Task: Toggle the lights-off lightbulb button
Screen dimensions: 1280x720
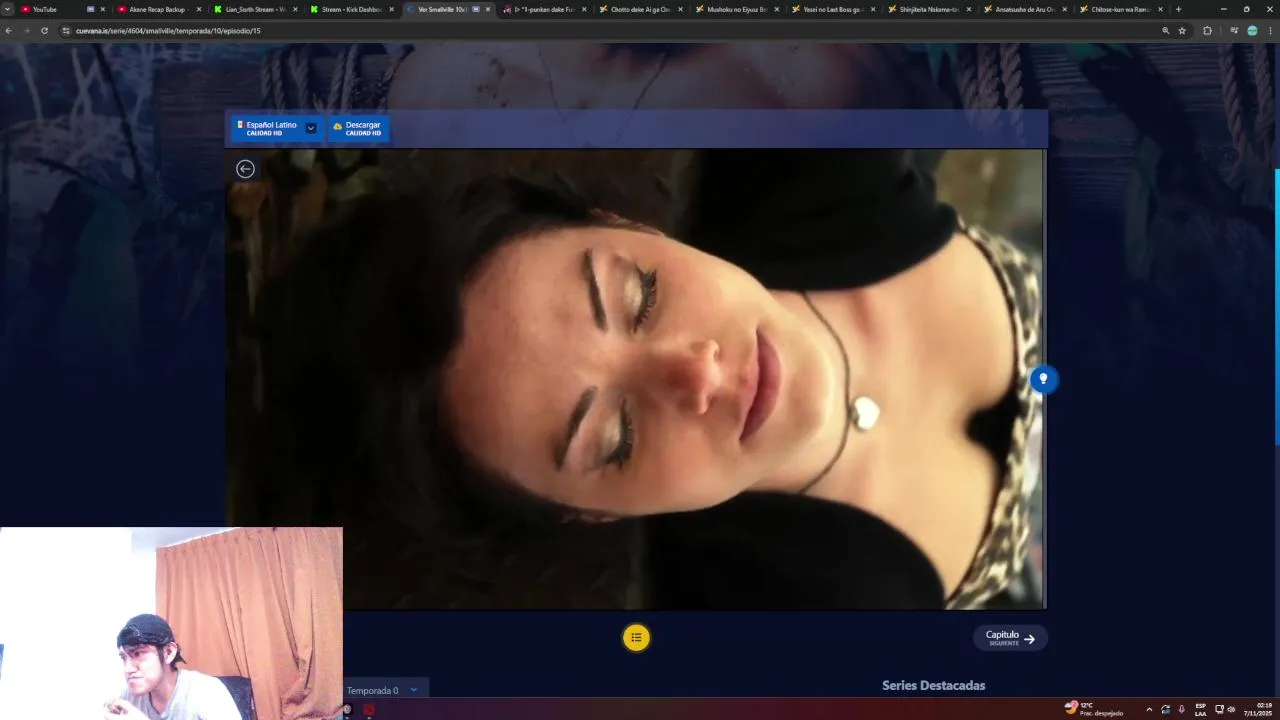Action: (x=1043, y=379)
